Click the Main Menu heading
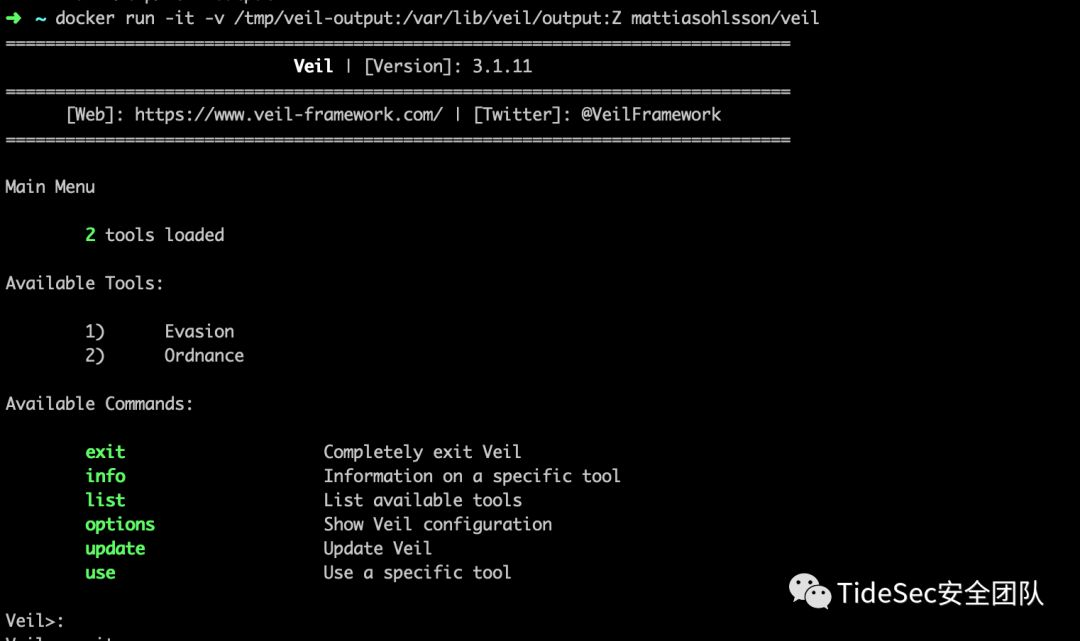Image resolution: width=1080 pixels, height=641 pixels. (x=50, y=187)
